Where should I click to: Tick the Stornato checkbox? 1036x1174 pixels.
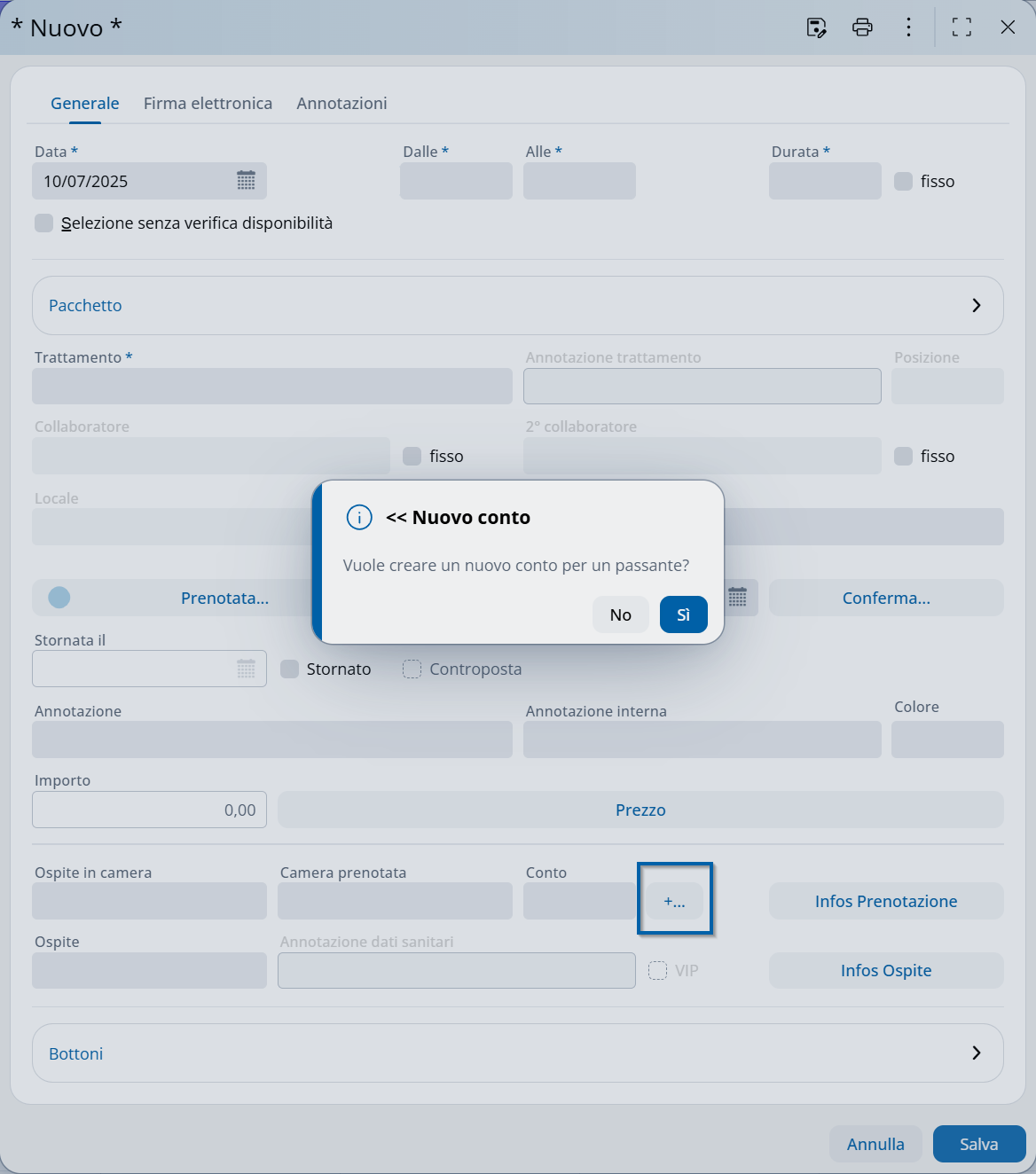click(x=289, y=669)
